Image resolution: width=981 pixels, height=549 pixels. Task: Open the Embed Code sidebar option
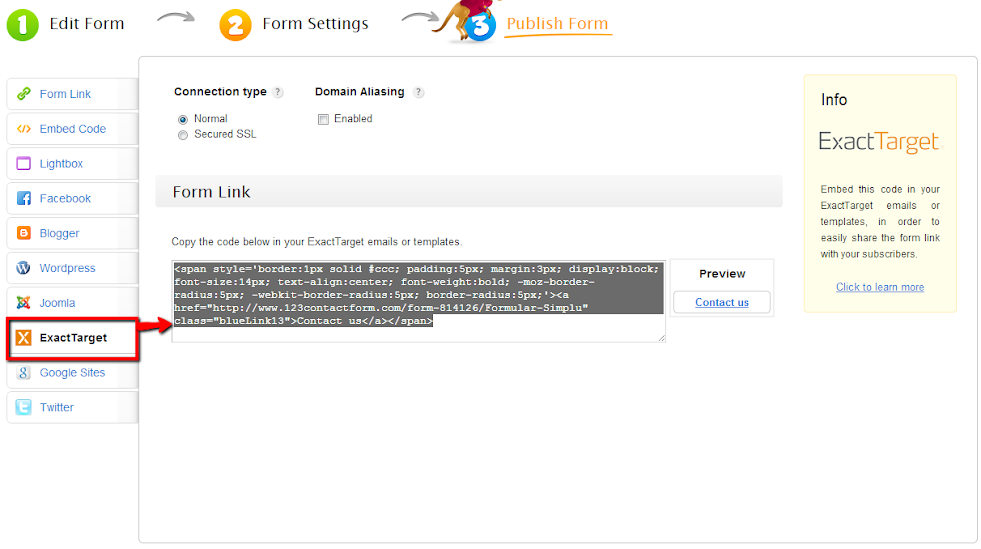tap(73, 129)
